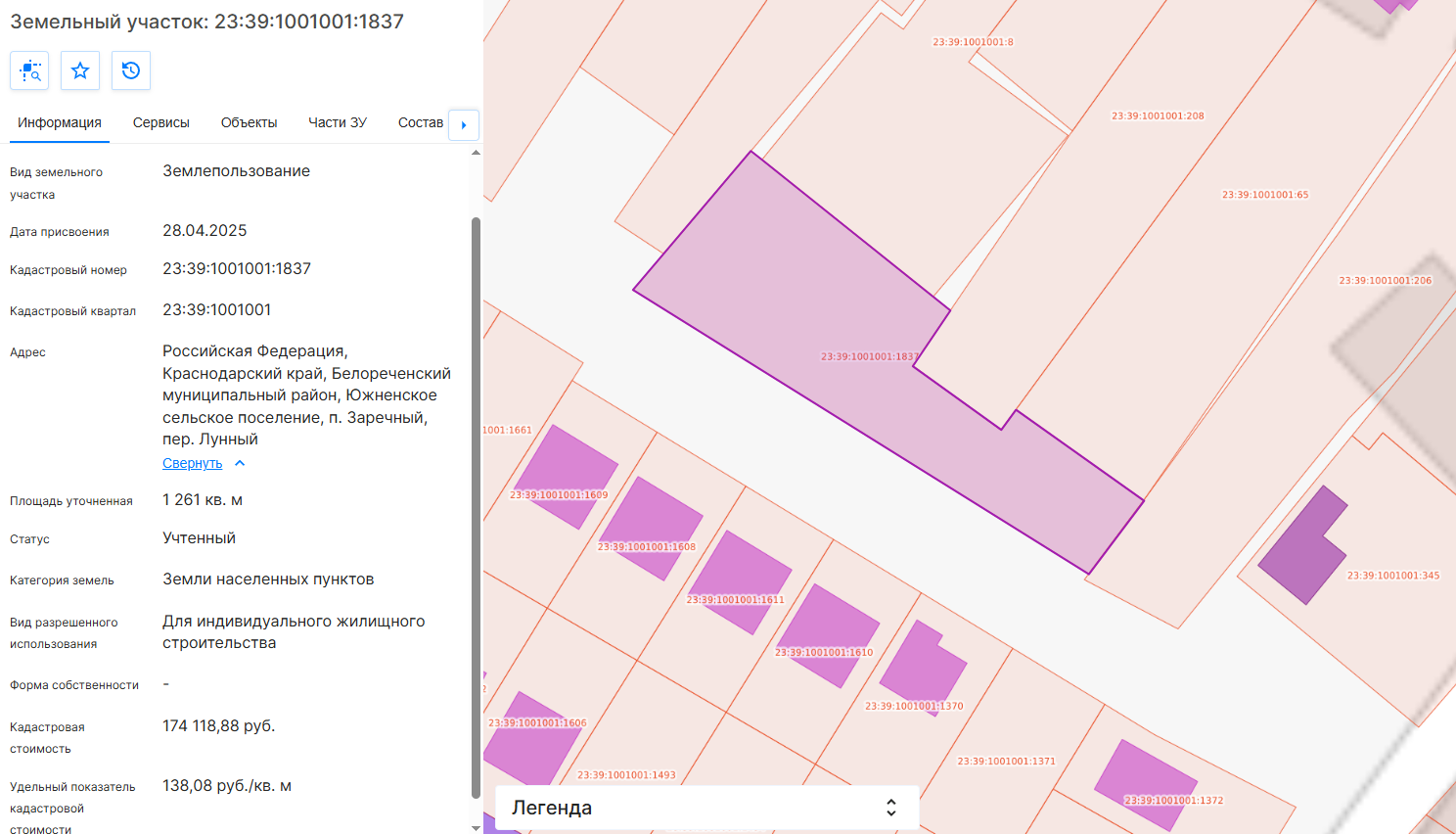Switch to the Сервисы tab
This screenshot has width=1456, height=834.
point(161,122)
